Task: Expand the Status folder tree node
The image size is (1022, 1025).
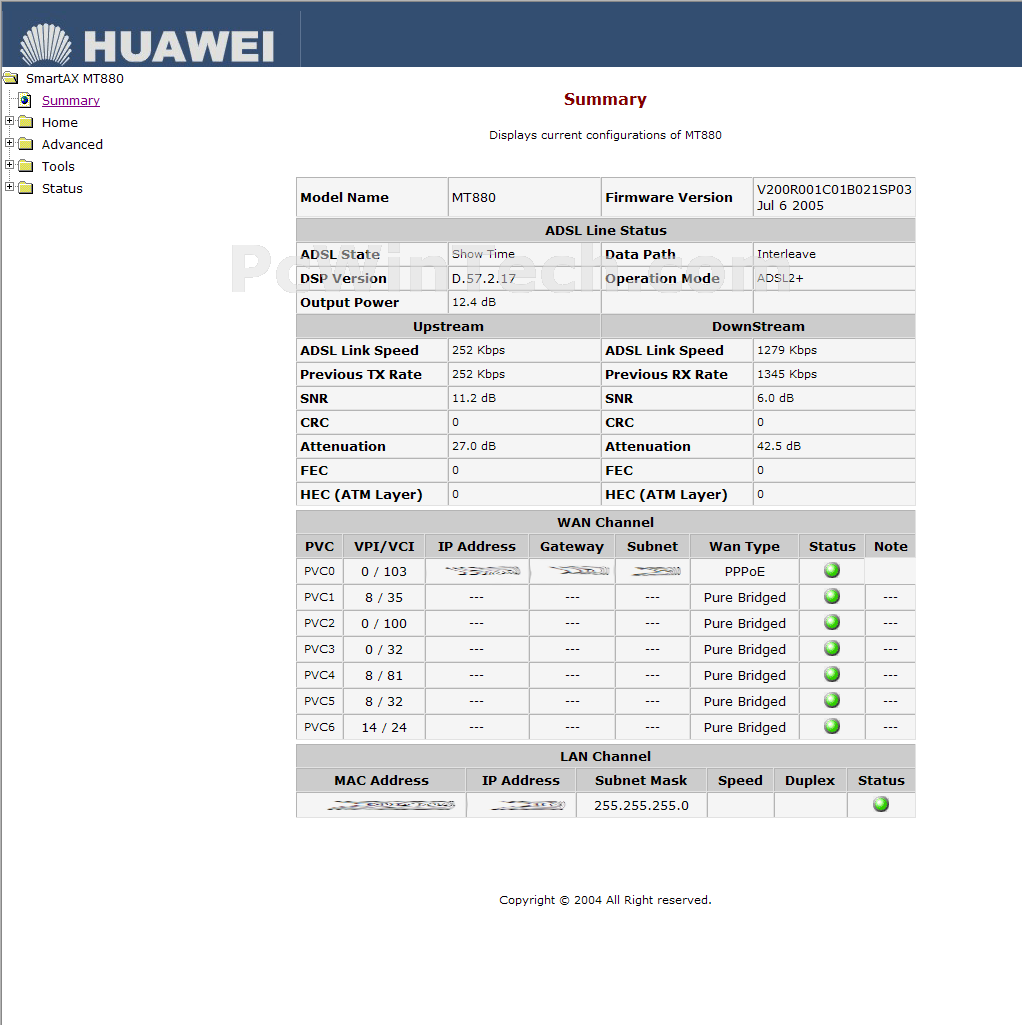Action: 9,186
